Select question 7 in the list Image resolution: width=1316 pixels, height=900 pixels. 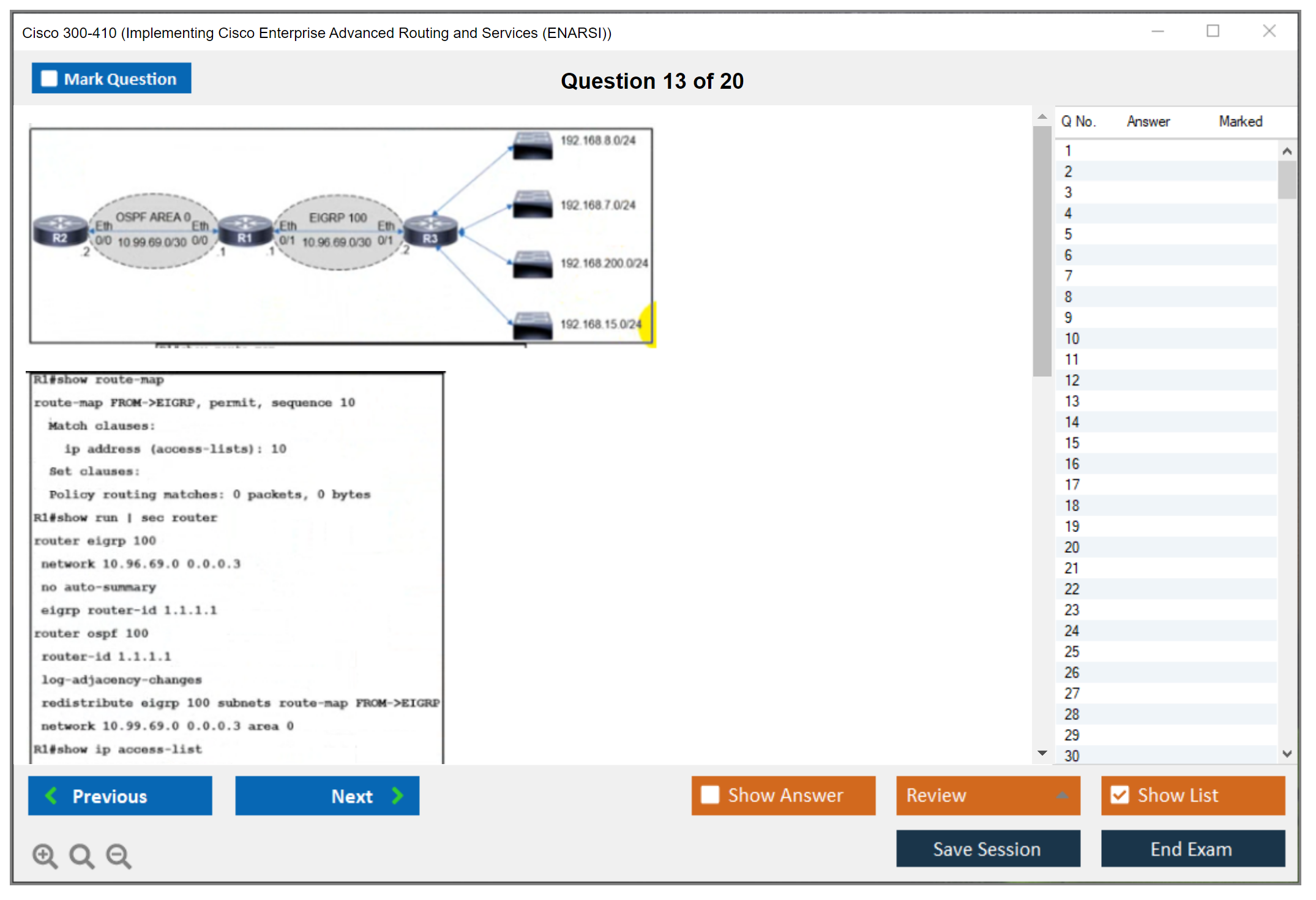click(1068, 276)
